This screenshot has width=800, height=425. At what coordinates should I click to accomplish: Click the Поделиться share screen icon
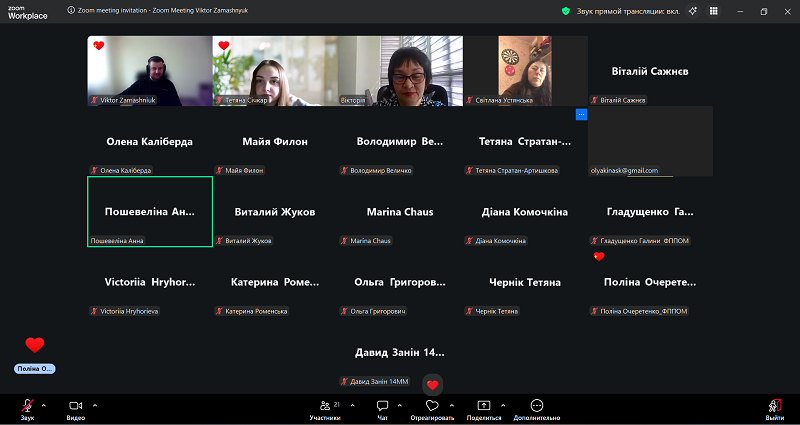click(x=484, y=405)
